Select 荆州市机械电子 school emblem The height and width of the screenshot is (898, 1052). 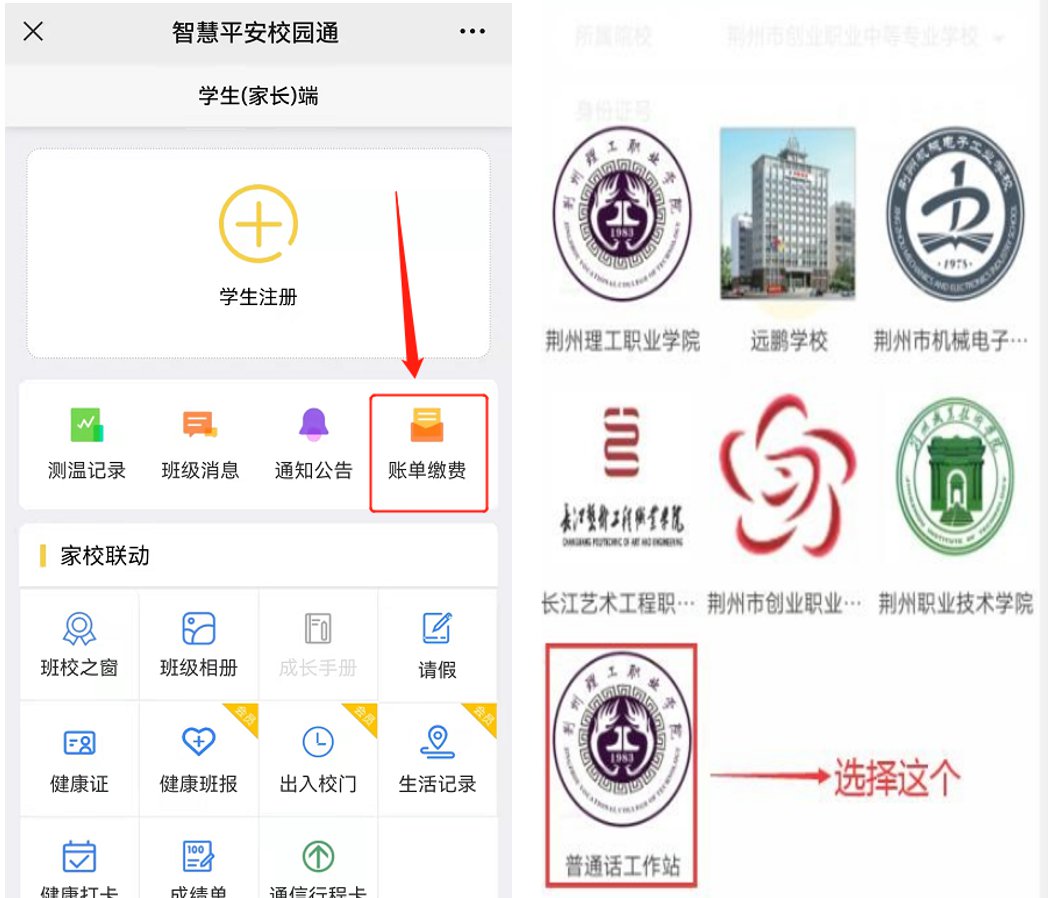pyautogui.click(x=955, y=213)
